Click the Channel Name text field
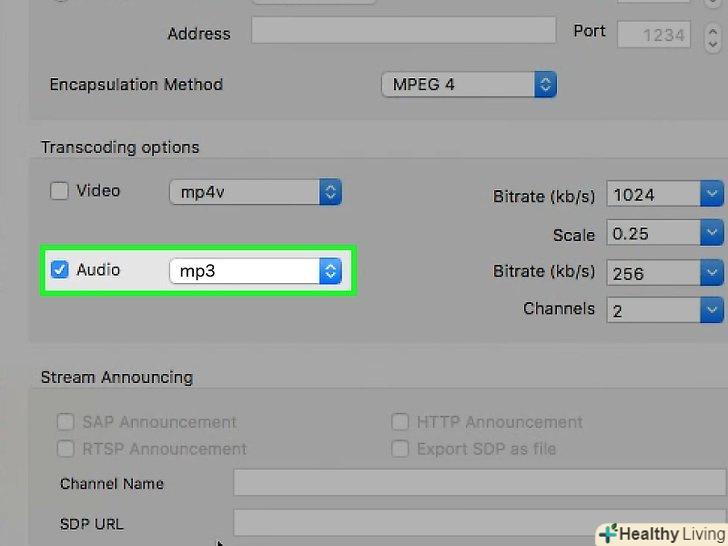 (480, 482)
